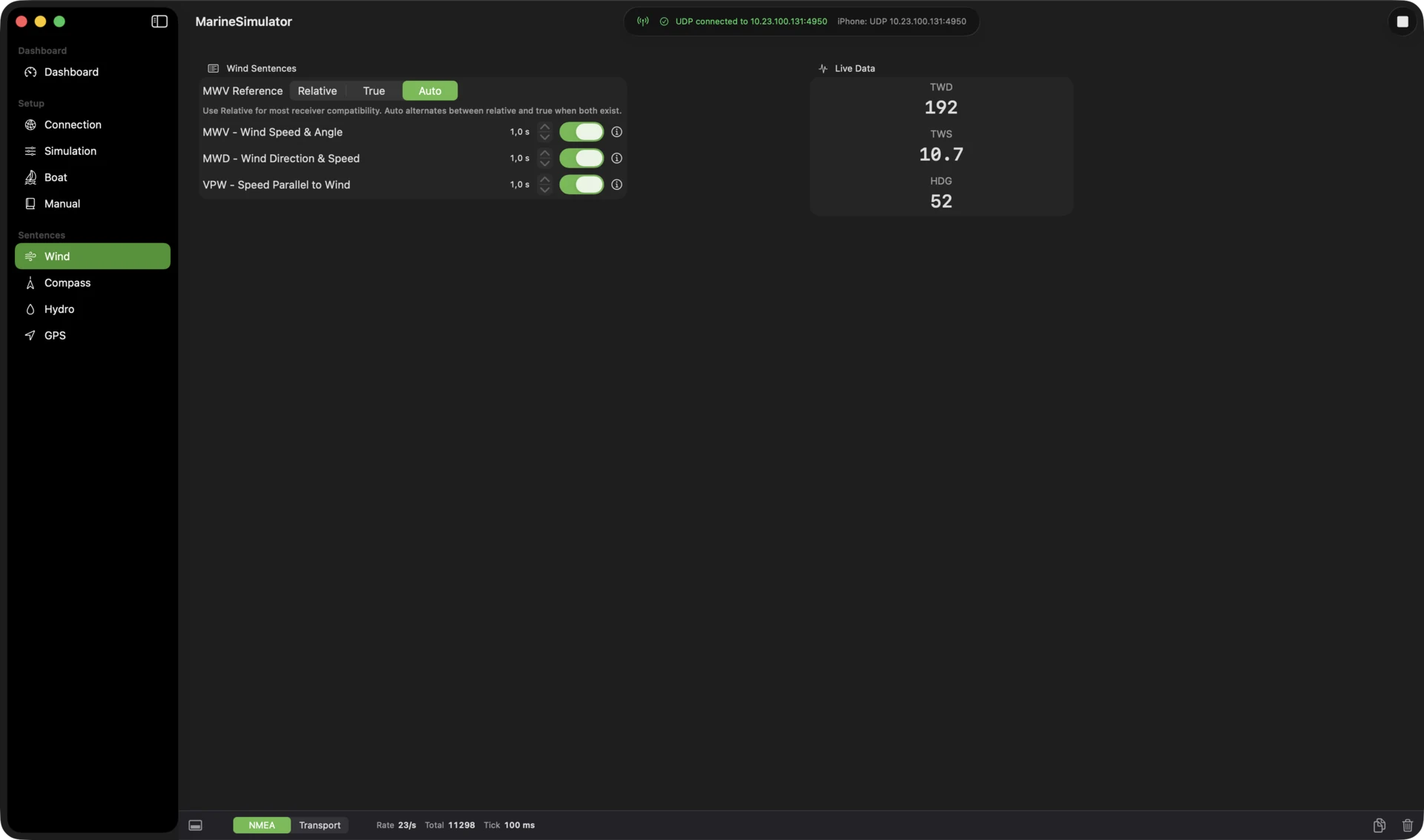Decrease MWV interval with down stepper arrow
This screenshot has width=1424, height=840.
(x=545, y=137)
